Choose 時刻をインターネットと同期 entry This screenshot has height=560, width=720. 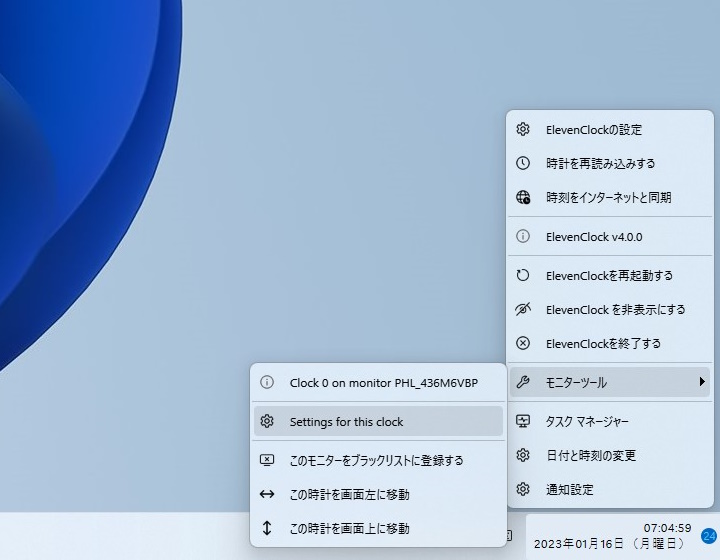click(x=610, y=197)
